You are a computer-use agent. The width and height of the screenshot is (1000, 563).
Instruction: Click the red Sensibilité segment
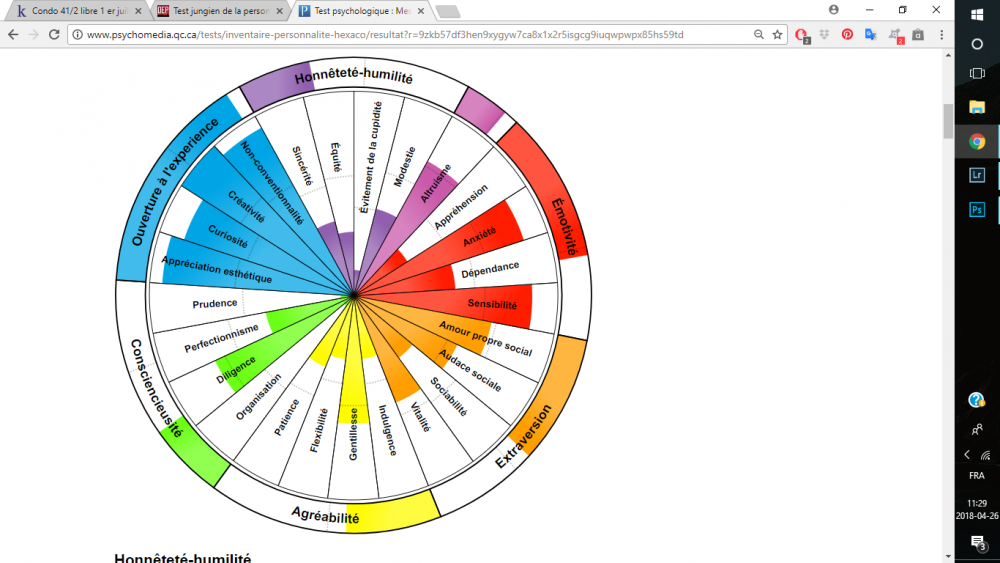(493, 304)
